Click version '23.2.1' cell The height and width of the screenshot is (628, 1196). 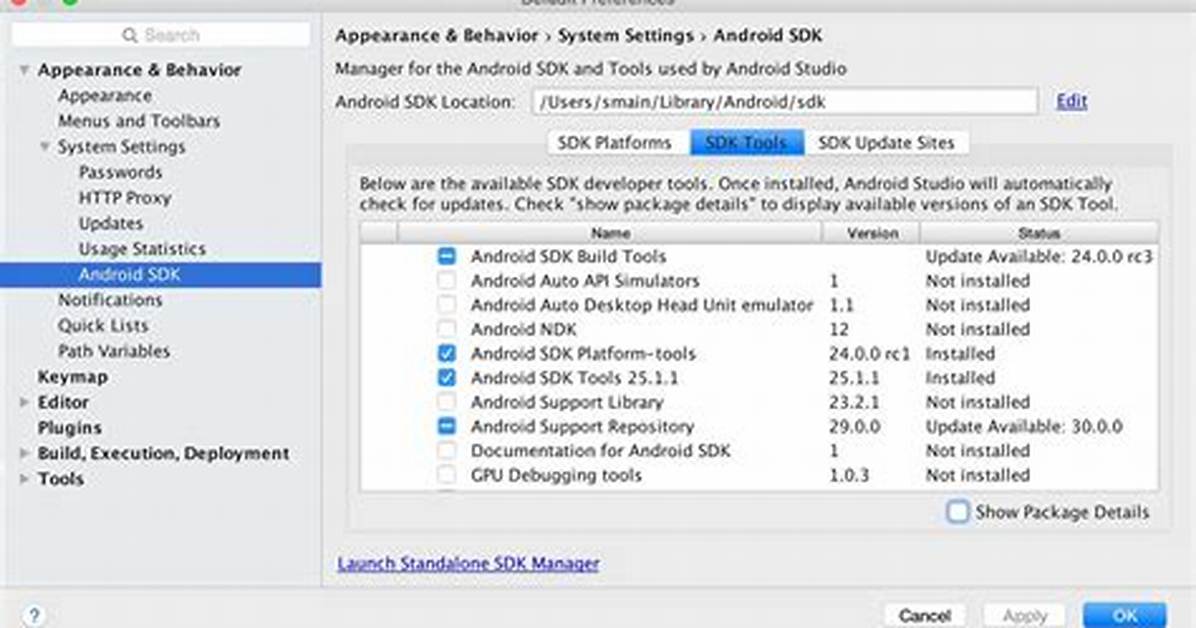click(854, 402)
